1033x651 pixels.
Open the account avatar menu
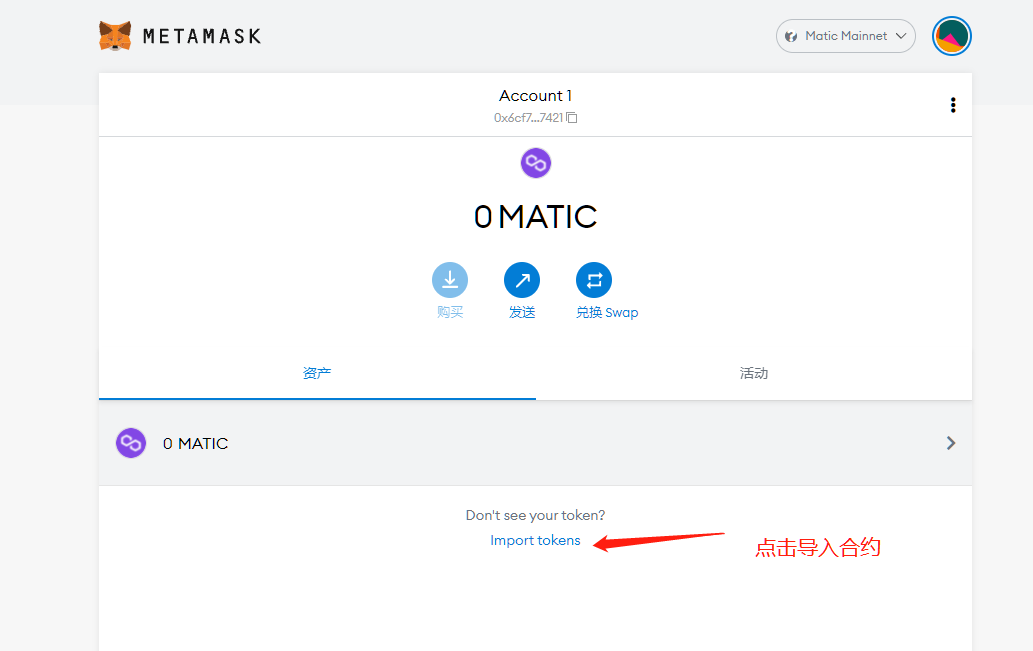pyautogui.click(x=951, y=36)
